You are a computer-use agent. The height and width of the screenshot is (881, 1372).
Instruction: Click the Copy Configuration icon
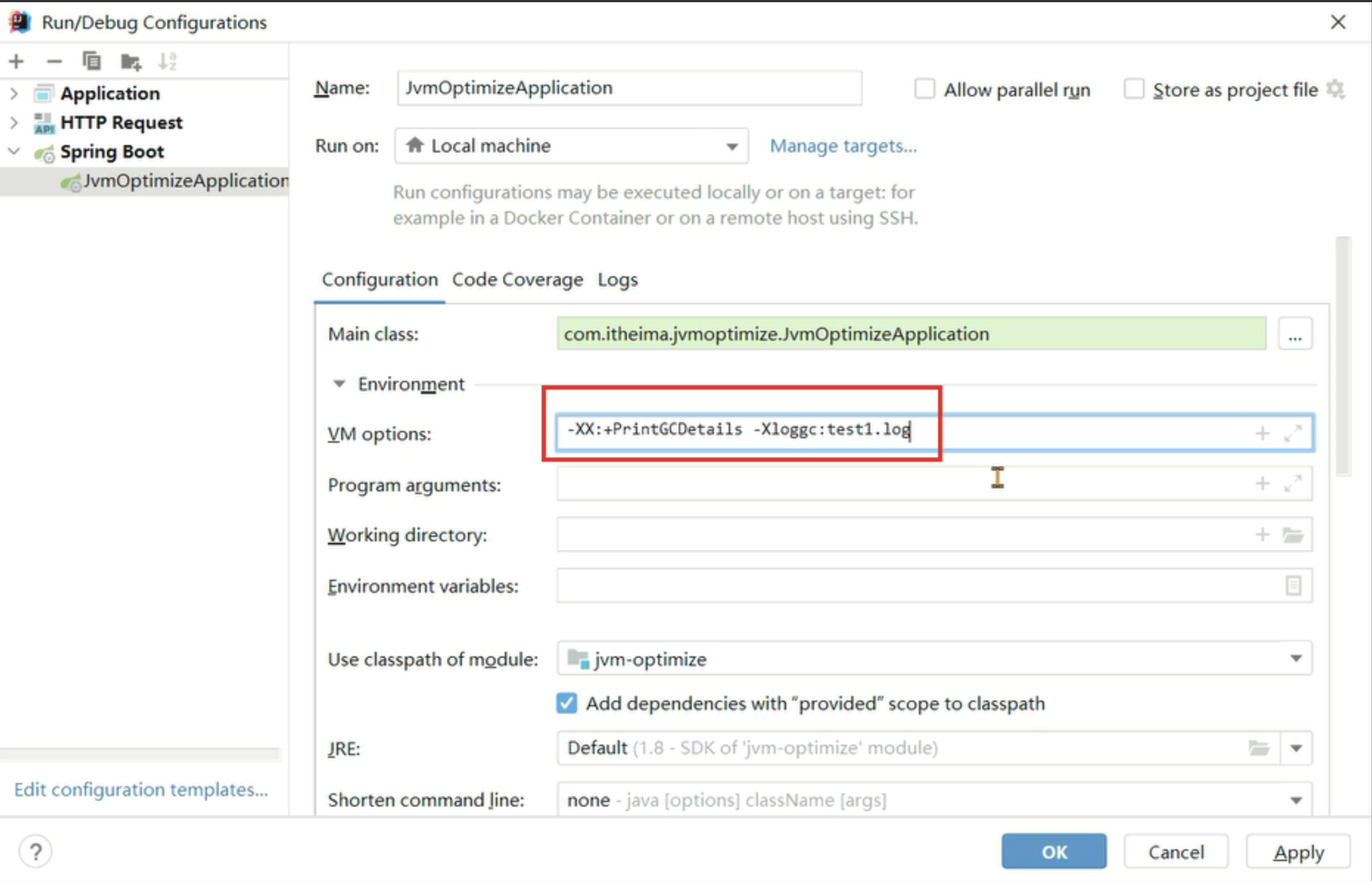[91, 61]
